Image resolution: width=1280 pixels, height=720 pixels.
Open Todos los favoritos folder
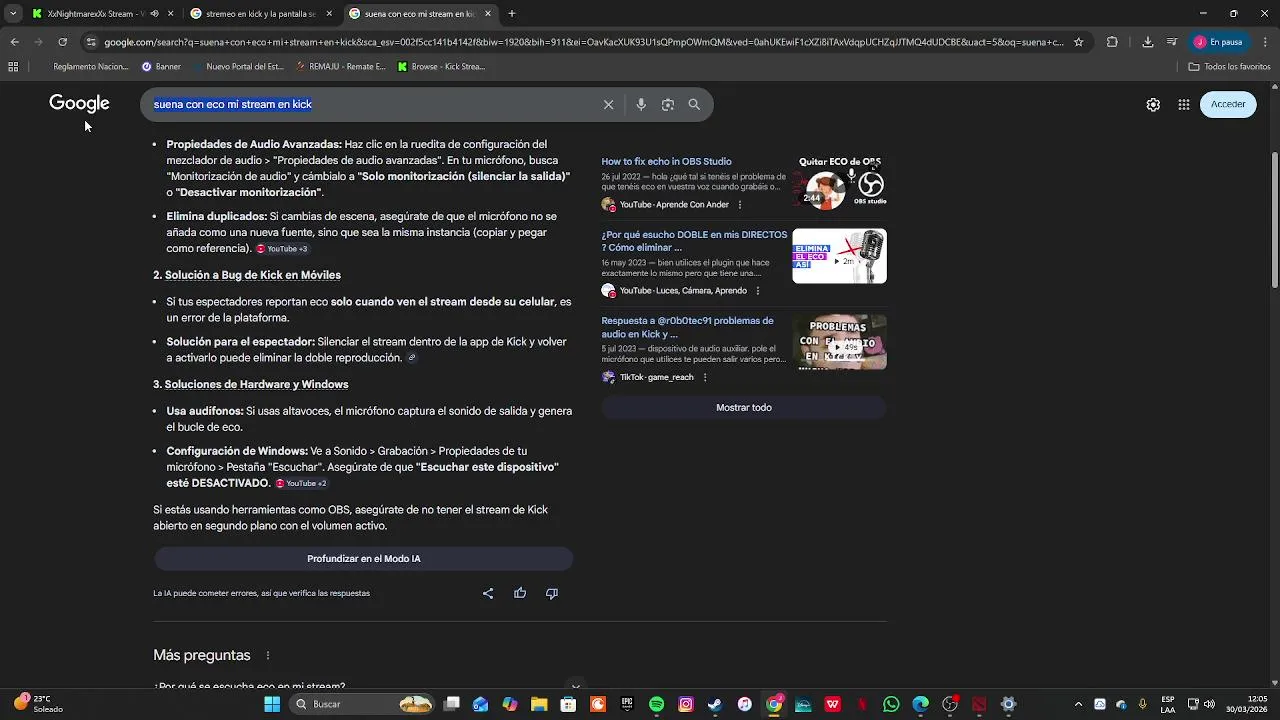click(x=1229, y=66)
